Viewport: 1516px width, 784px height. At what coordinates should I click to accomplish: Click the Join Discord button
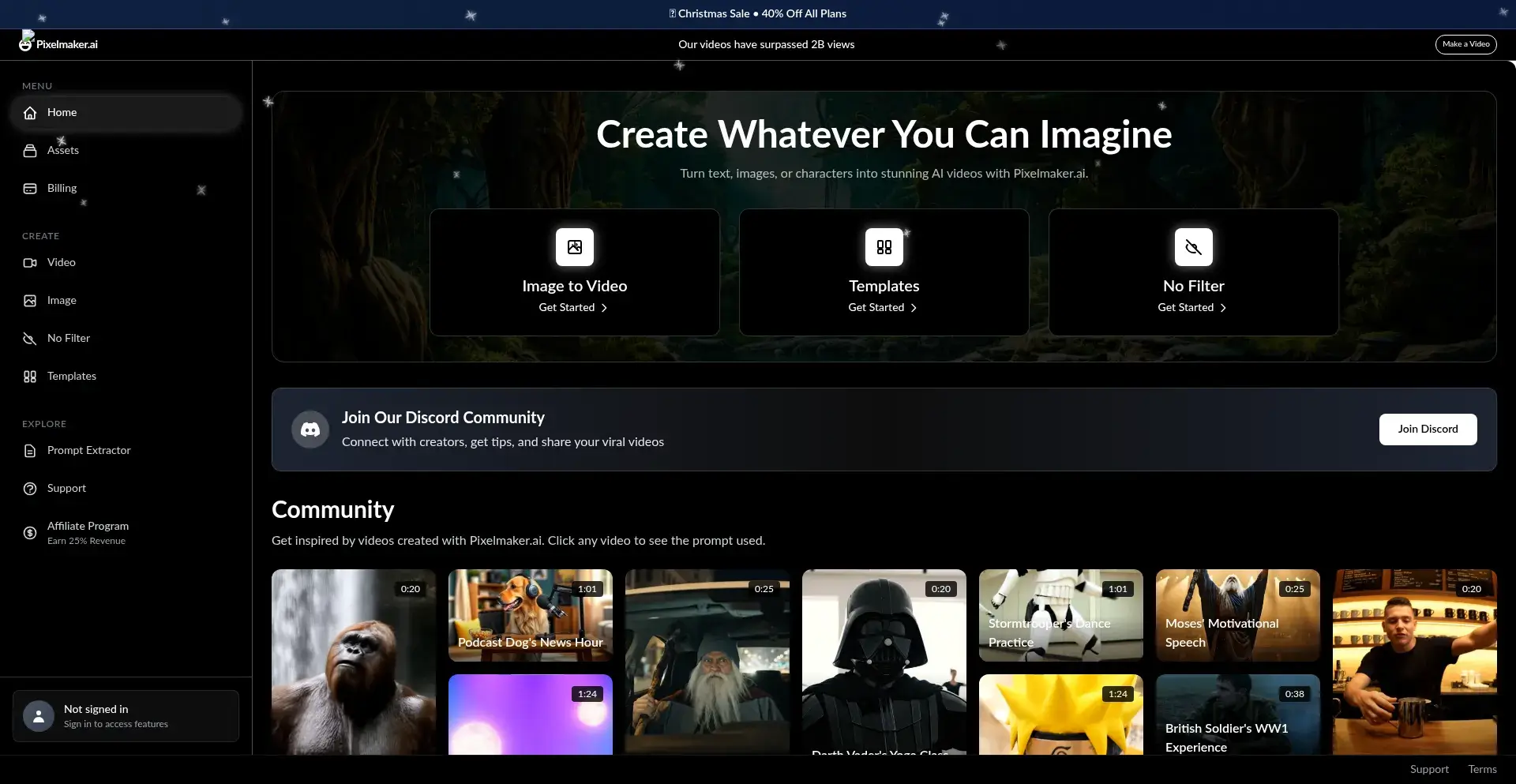click(x=1428, y=429)
